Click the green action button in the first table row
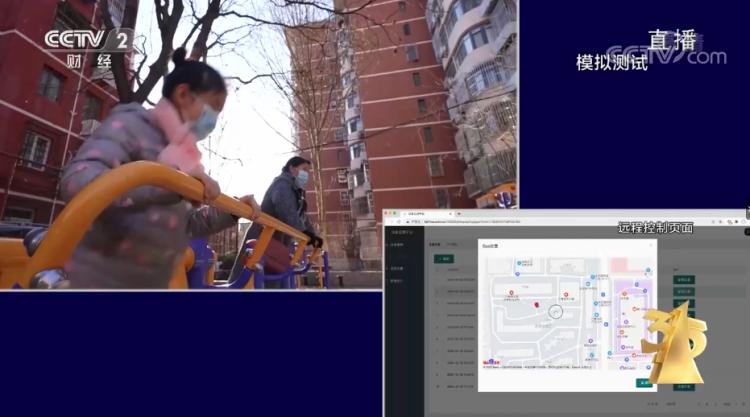Screen dimensions: 750x417 point(684,279)
